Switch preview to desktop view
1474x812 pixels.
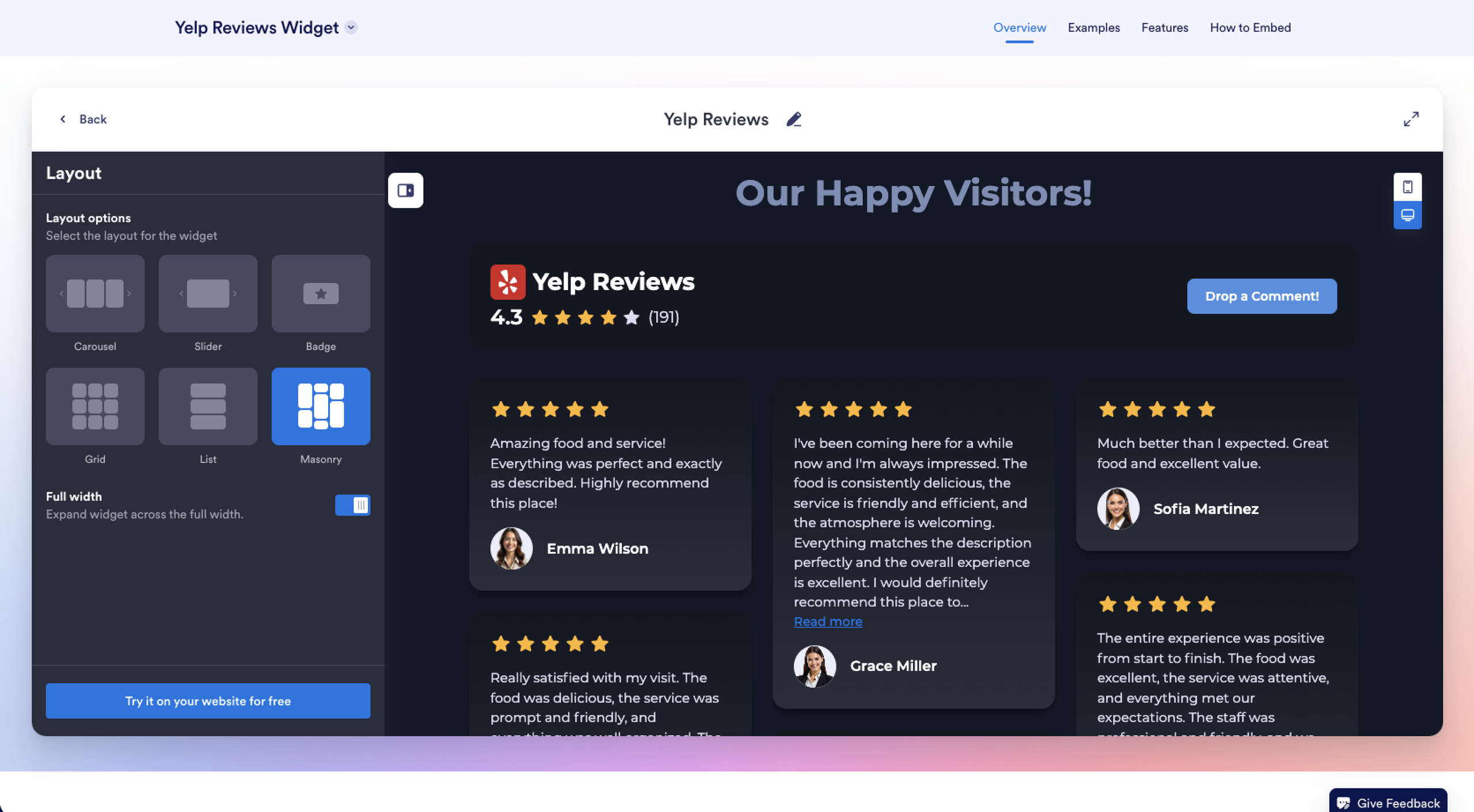click(x=1408, y=215)
